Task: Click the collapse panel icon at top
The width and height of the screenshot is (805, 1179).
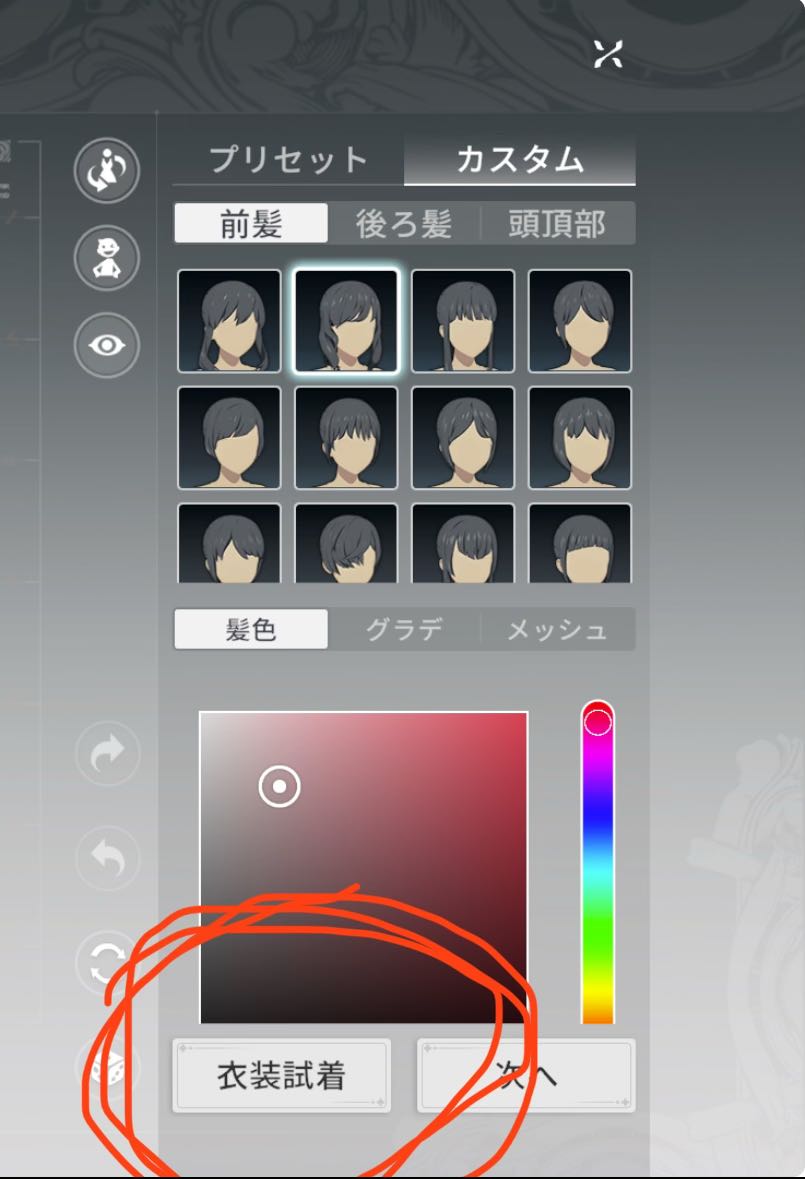Action: click(x=607, y=54)
